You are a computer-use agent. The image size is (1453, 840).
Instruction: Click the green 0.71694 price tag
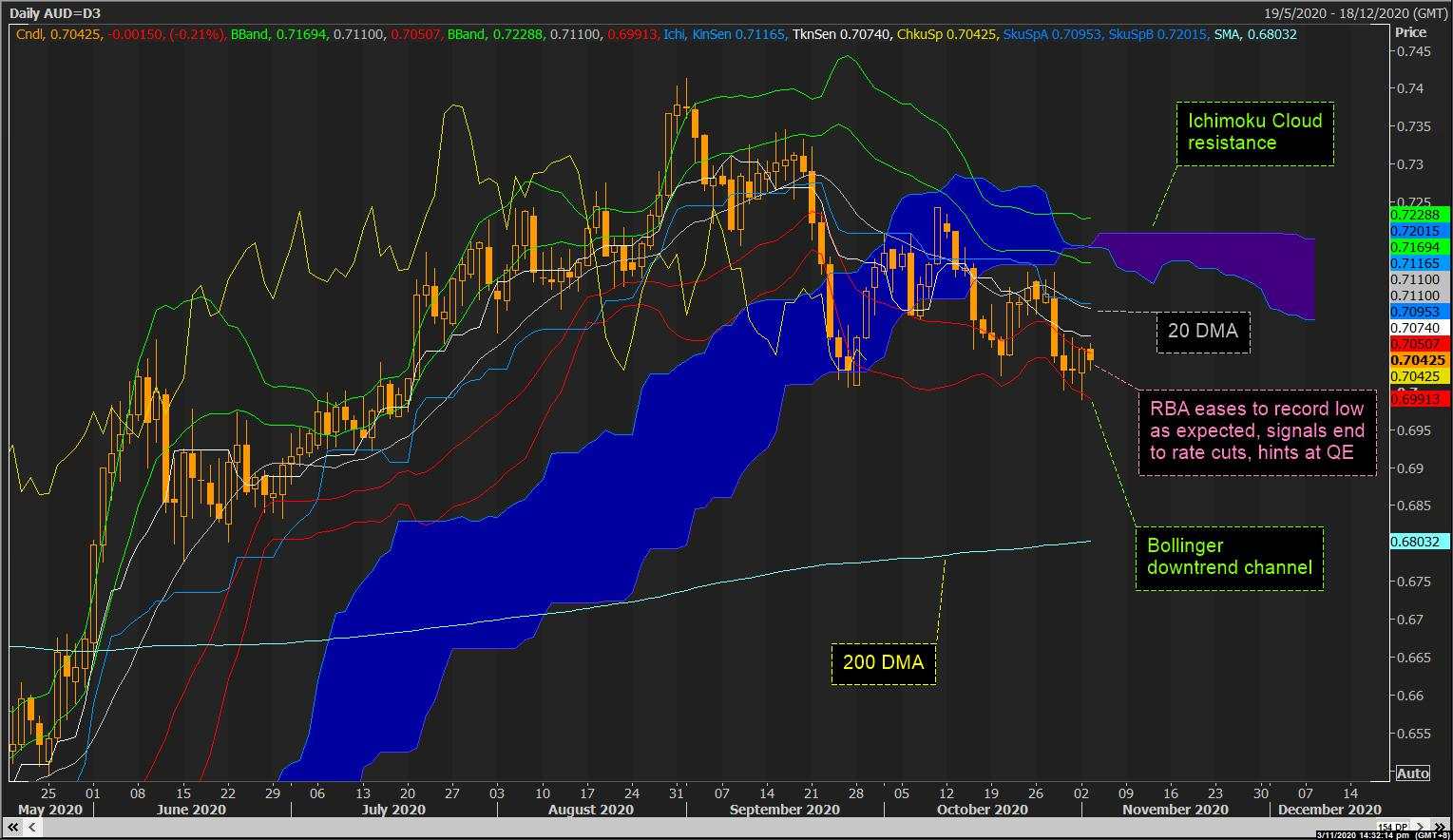[1419, 247]
